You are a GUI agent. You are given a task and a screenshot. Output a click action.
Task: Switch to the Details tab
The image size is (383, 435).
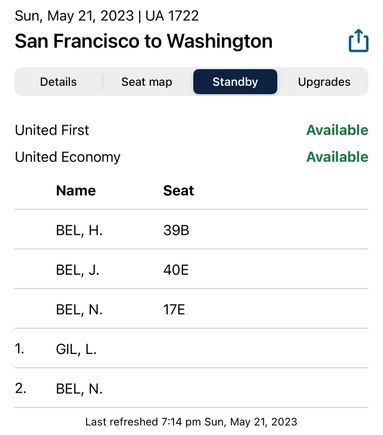[x=58, y=82]
